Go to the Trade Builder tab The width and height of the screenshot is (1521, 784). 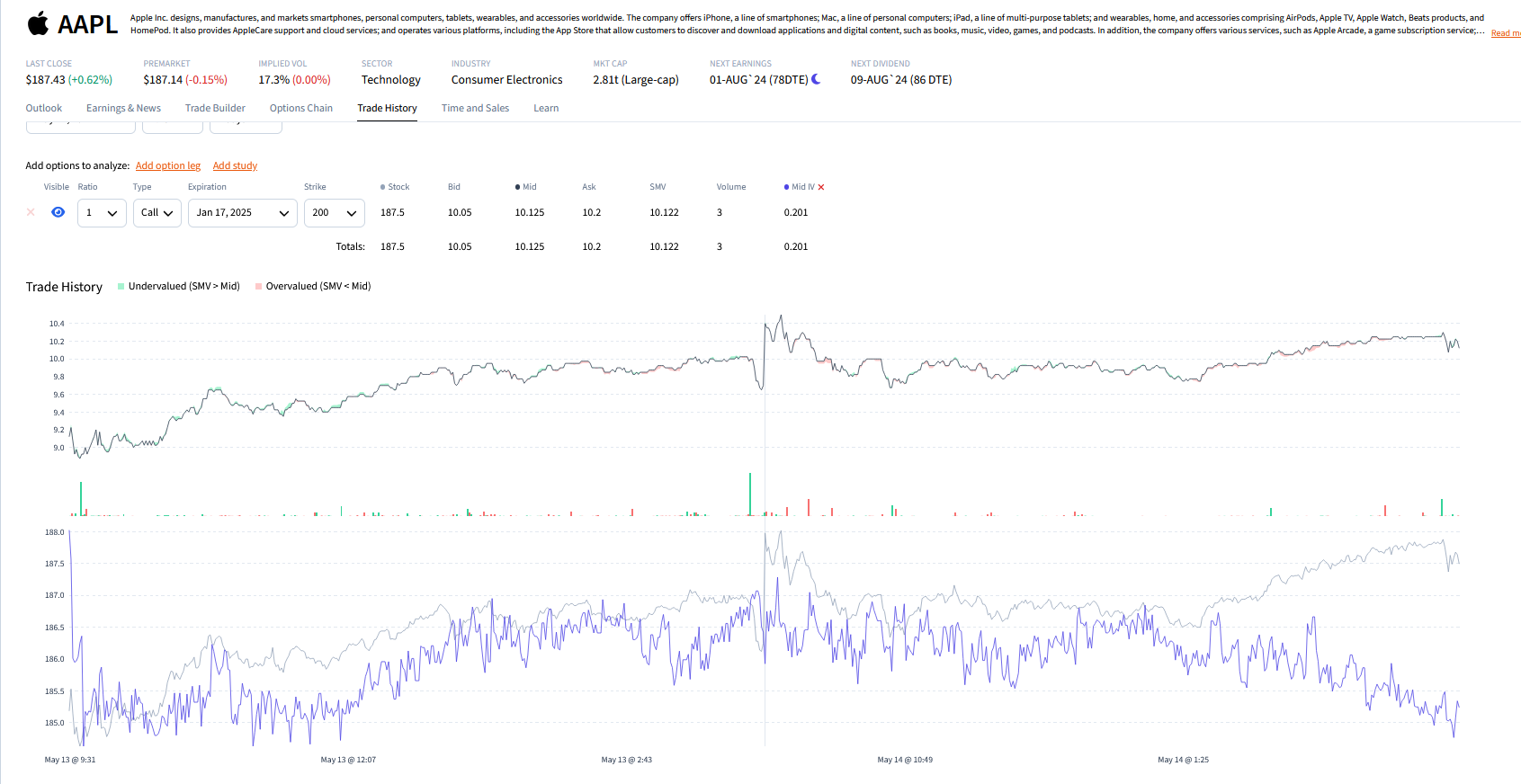pyautogui.click(x=215, y=108)
